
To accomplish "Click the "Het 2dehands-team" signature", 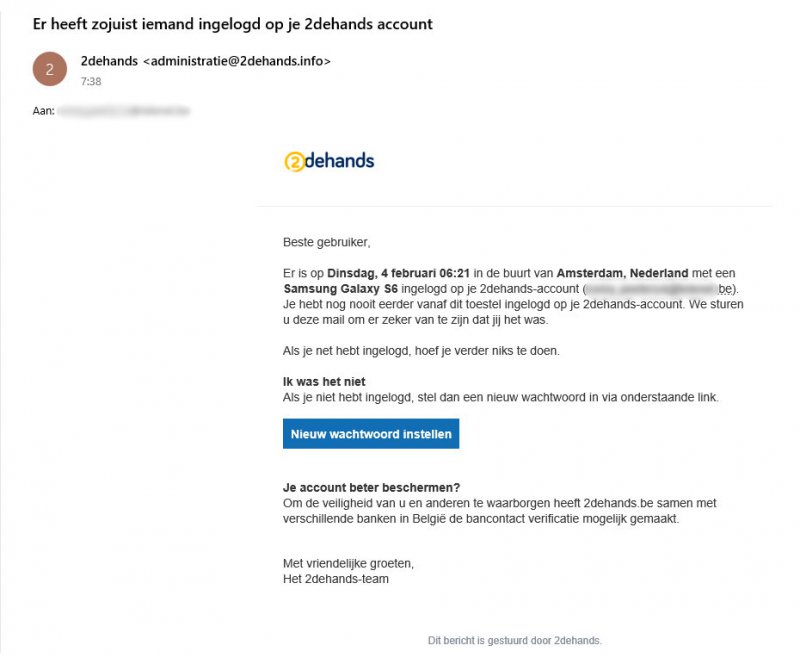I will tap(336, 579).
